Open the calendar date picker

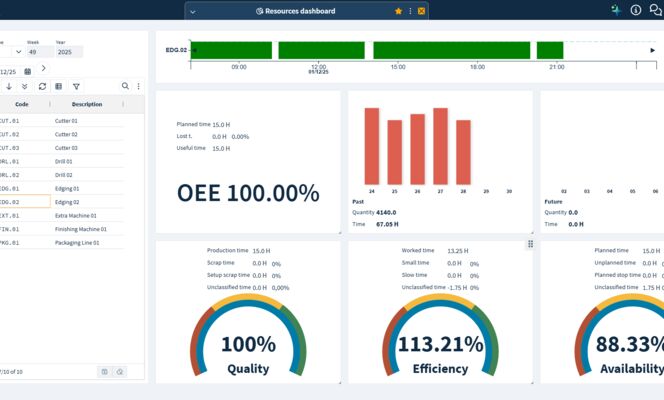pyautogui.click(x=27, y=71)
